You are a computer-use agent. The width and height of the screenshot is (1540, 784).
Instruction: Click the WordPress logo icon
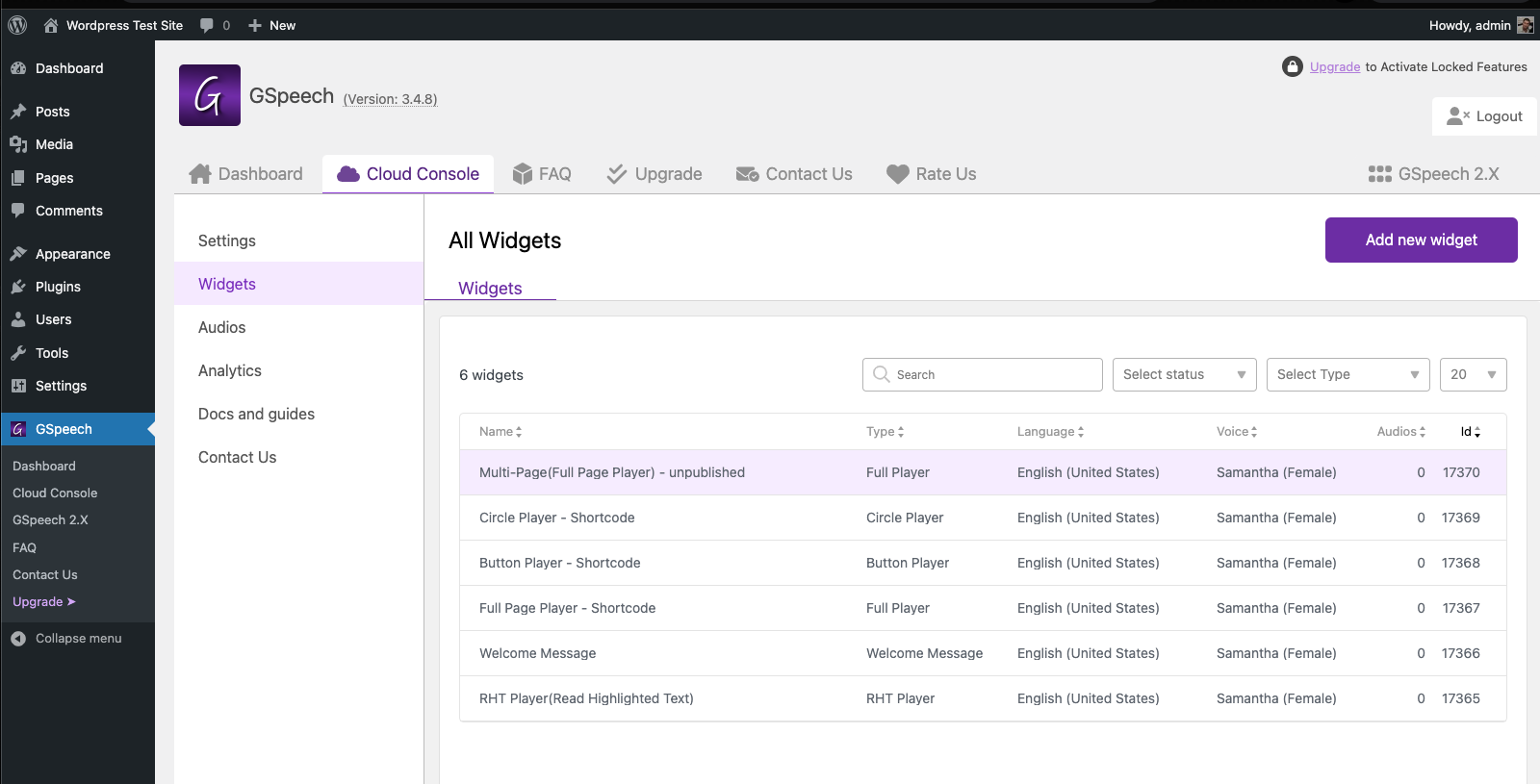17,25
